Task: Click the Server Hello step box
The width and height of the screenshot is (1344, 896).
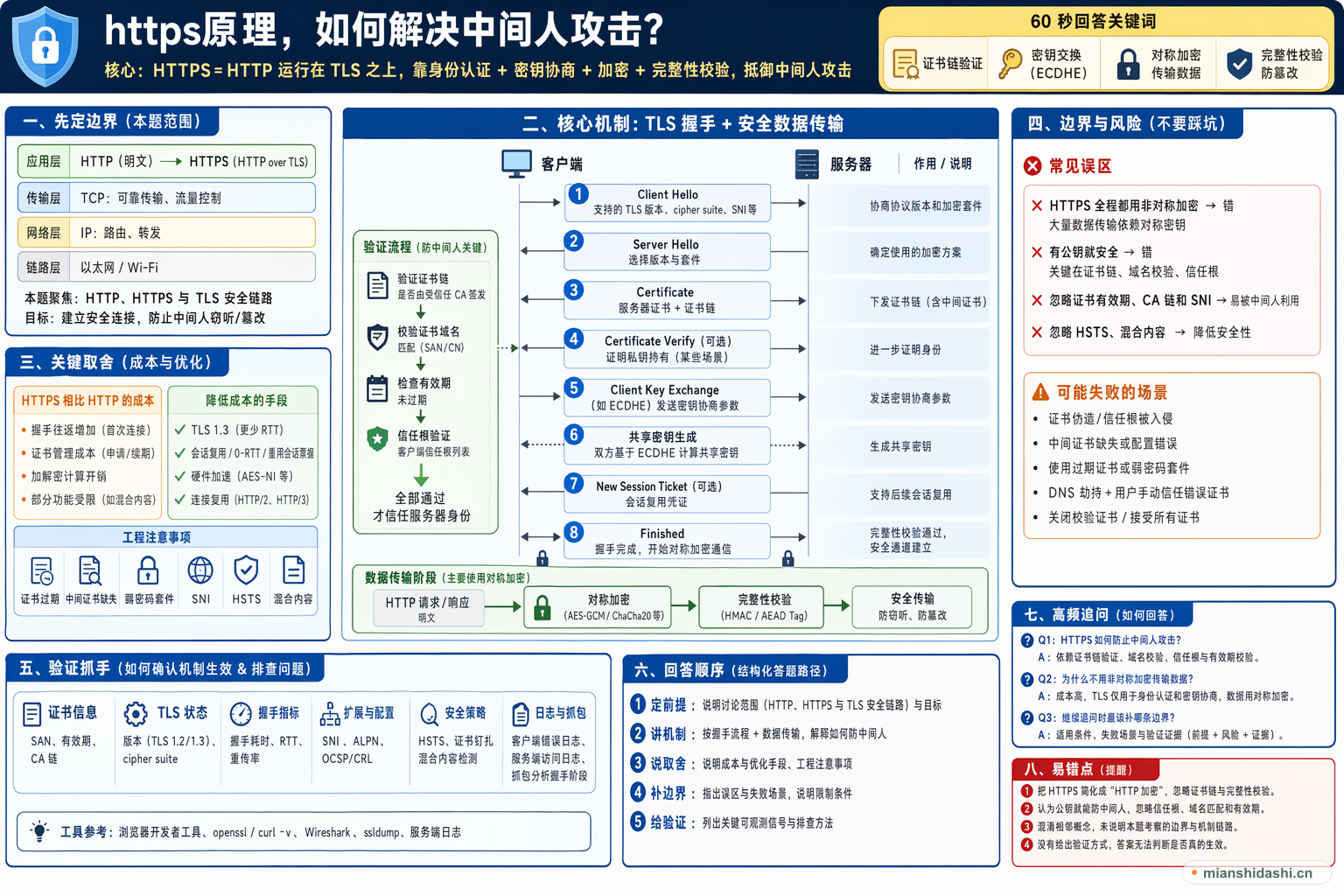Action: click(668, 252)
